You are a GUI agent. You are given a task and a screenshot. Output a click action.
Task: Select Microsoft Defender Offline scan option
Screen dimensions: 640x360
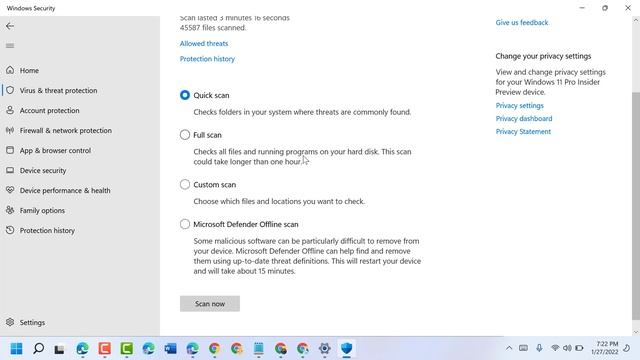pos(185,224)
